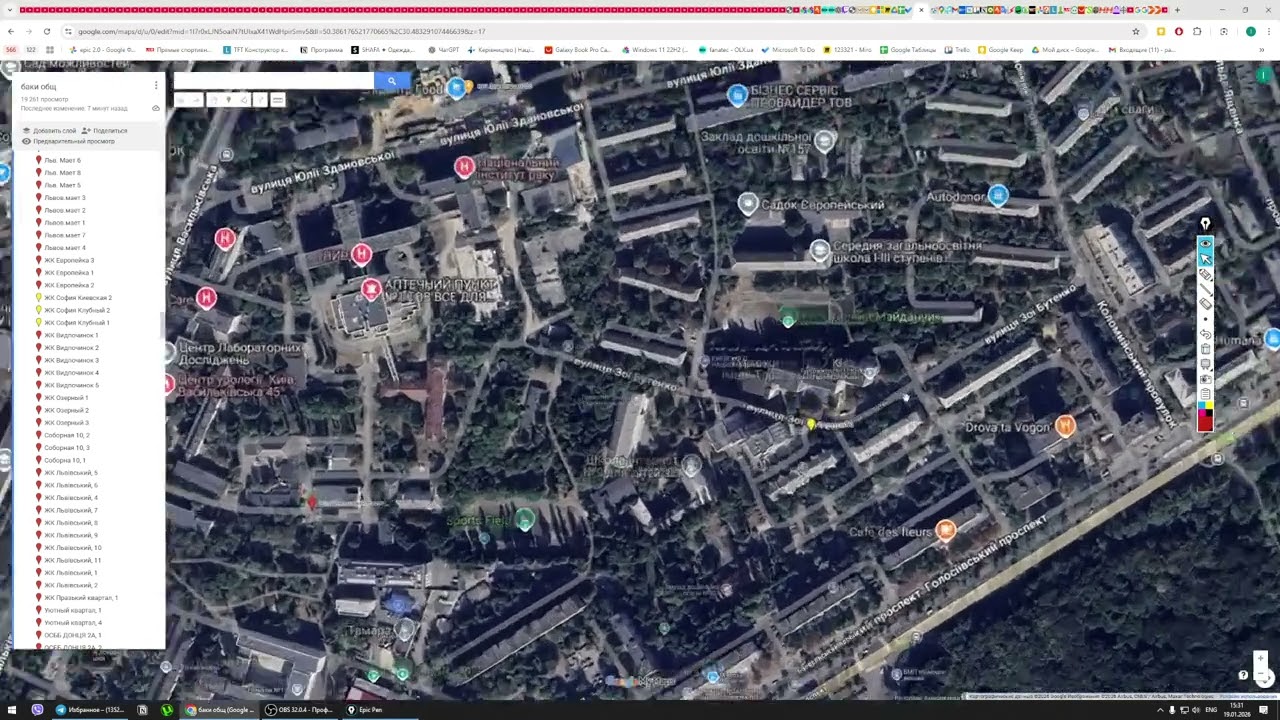Click Sports Field green marker
Image resolution: width=1280 pixels, height=720 pixels.
(525, 519)
